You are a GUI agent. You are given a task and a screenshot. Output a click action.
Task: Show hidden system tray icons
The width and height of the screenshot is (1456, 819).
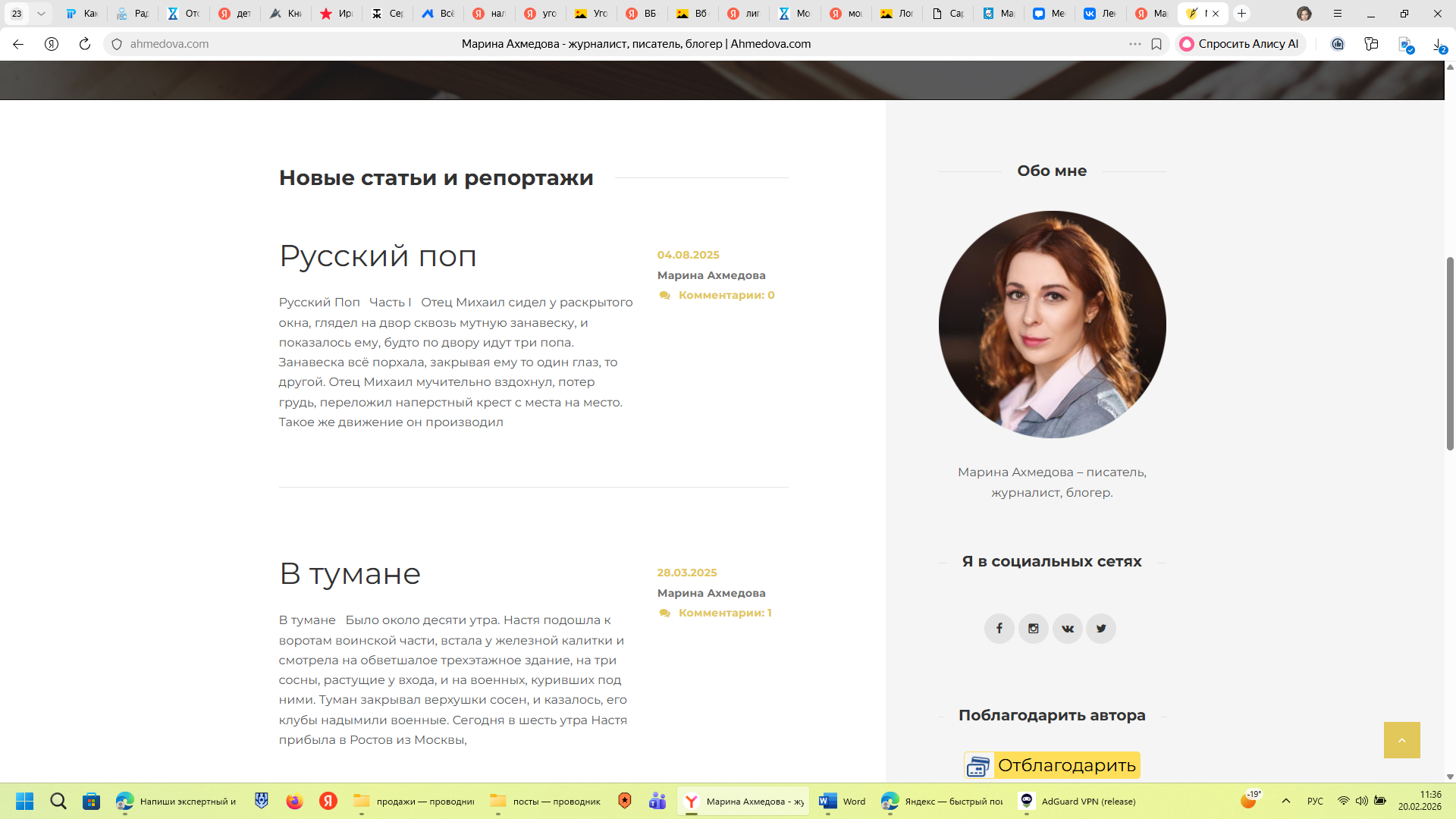[1286, 801]
